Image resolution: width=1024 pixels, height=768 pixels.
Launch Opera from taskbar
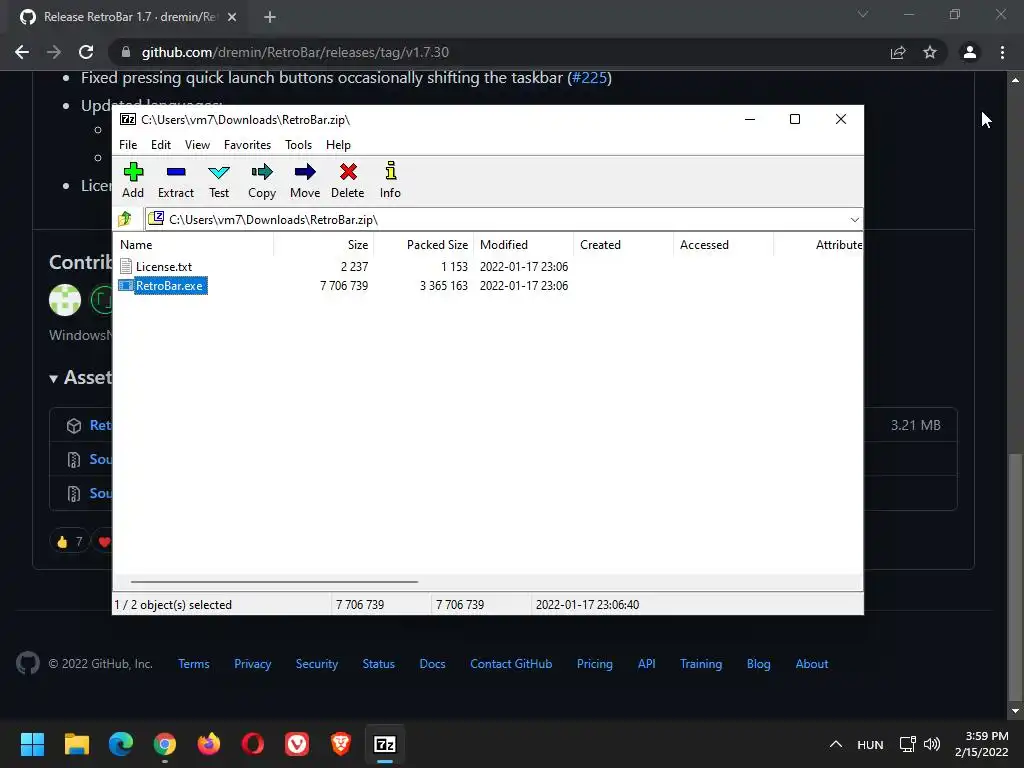(253, 744)
